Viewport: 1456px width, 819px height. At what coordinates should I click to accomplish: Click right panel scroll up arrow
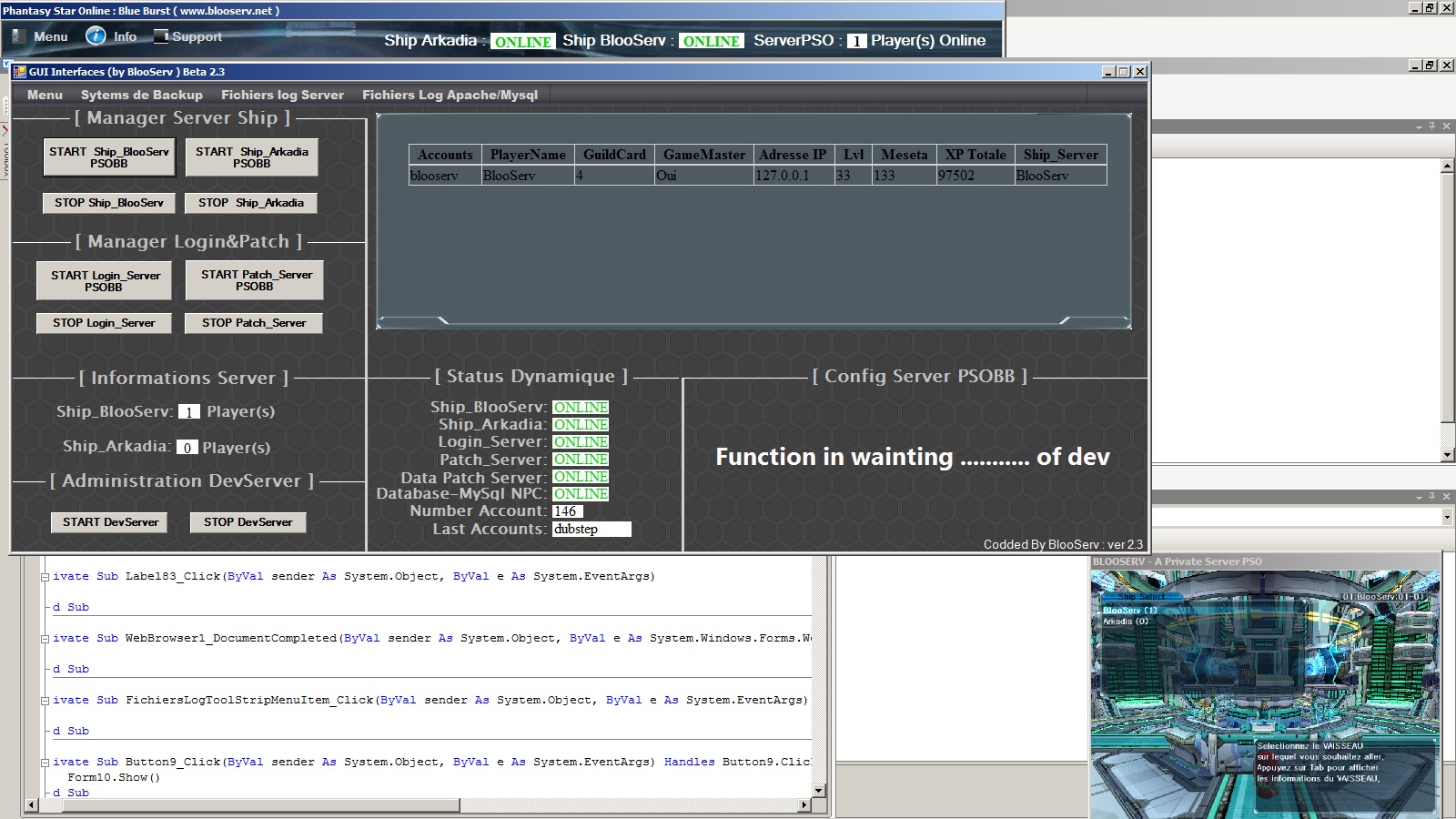click(x=1448, y=167)
